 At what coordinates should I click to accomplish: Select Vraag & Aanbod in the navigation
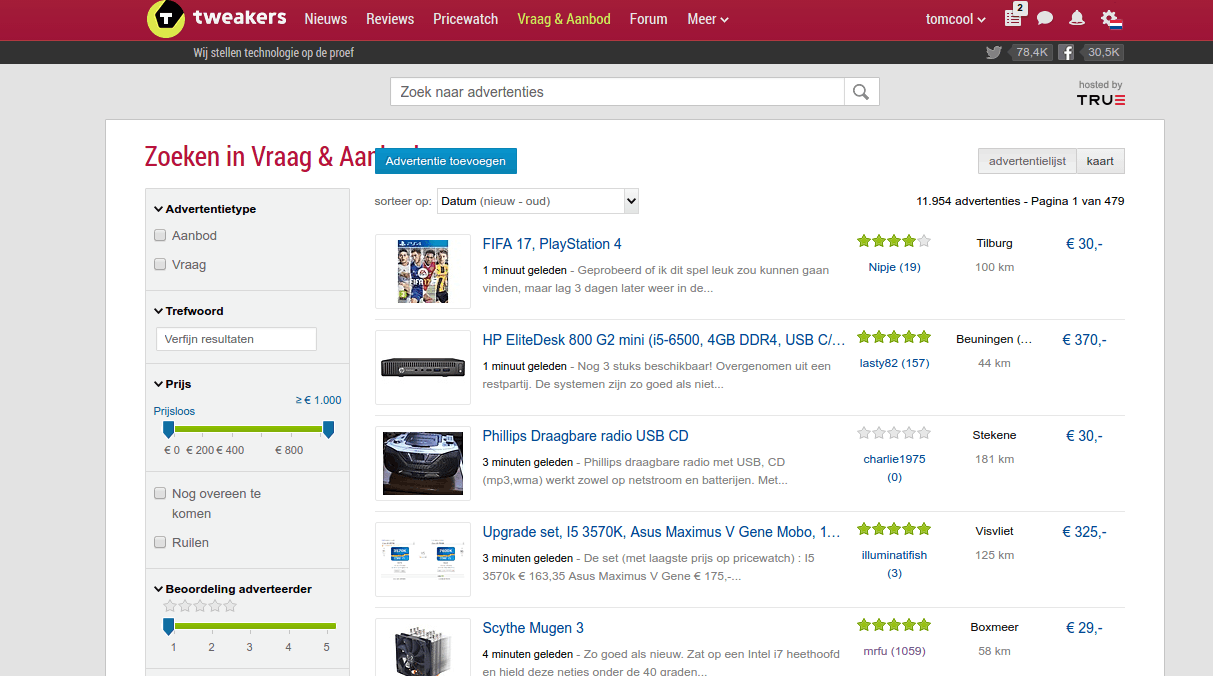point(564,19)
